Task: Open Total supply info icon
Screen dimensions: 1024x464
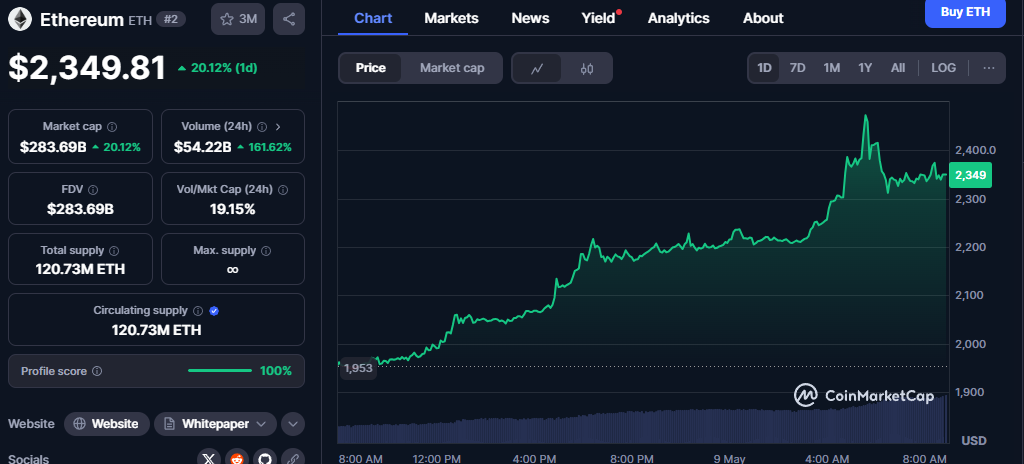Action: click(114, 250)
